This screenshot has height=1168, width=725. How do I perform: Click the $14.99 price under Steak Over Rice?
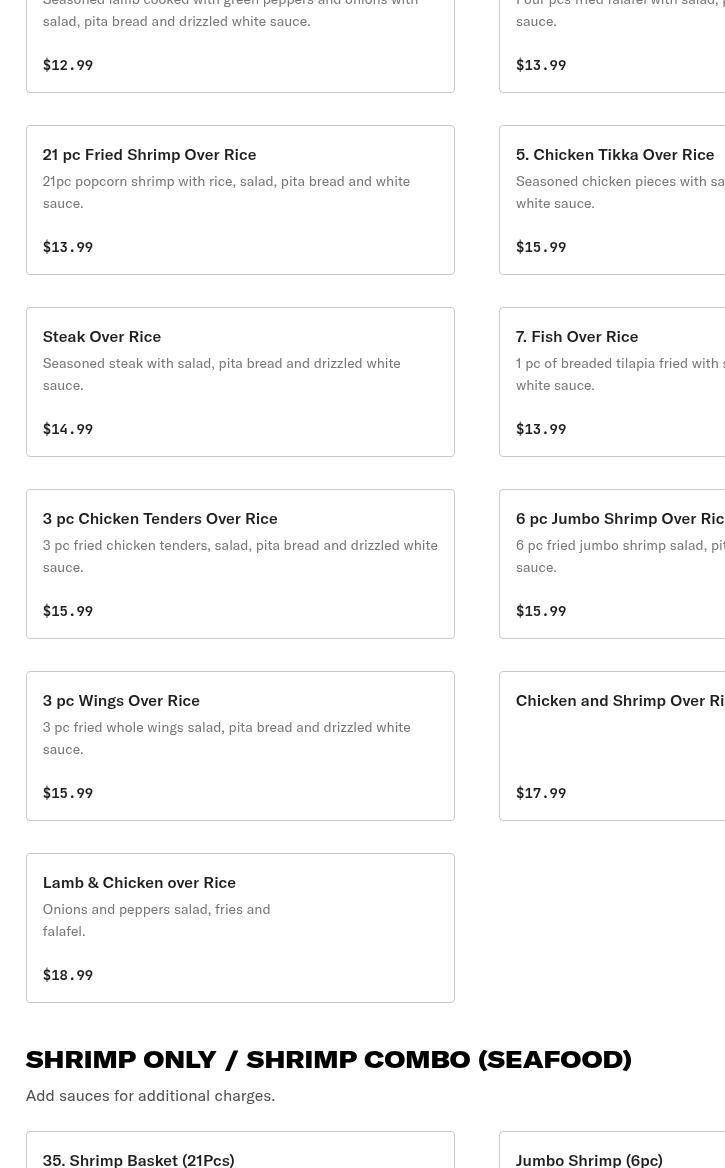pyautogui.click(x=68, y=429)
